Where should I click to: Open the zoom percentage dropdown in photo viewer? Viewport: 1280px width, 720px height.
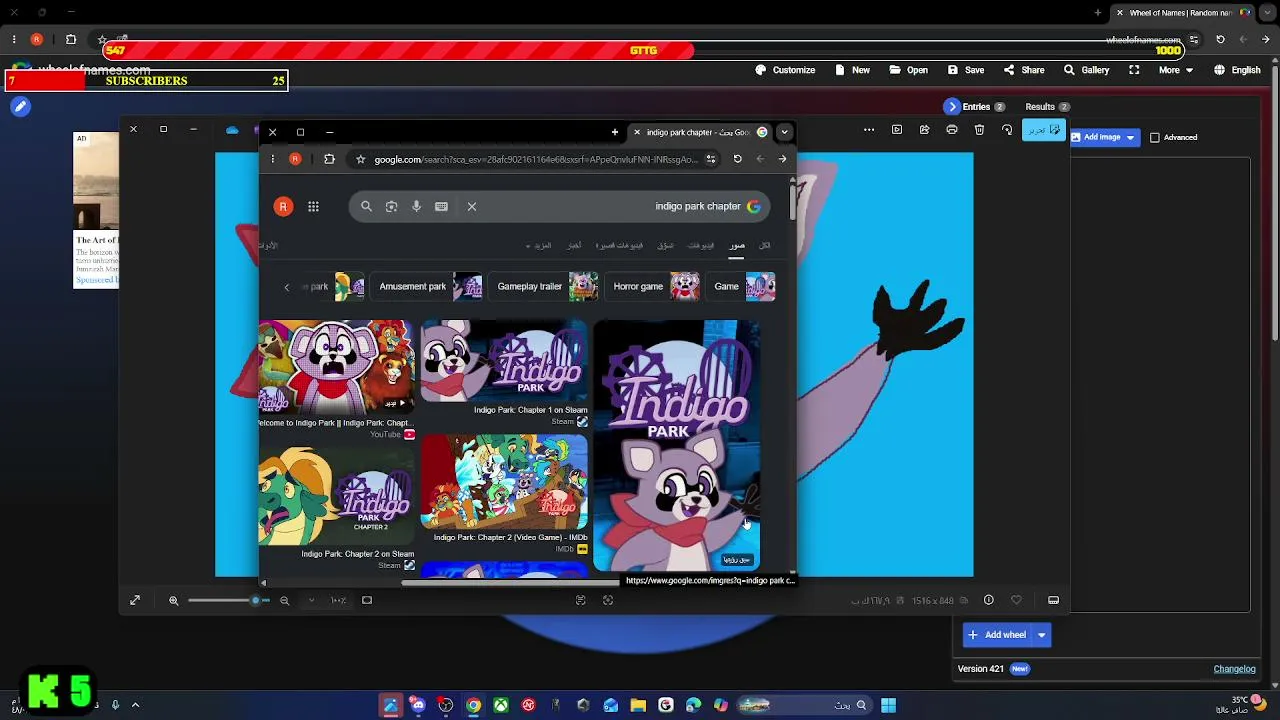(x=311, y=600)
